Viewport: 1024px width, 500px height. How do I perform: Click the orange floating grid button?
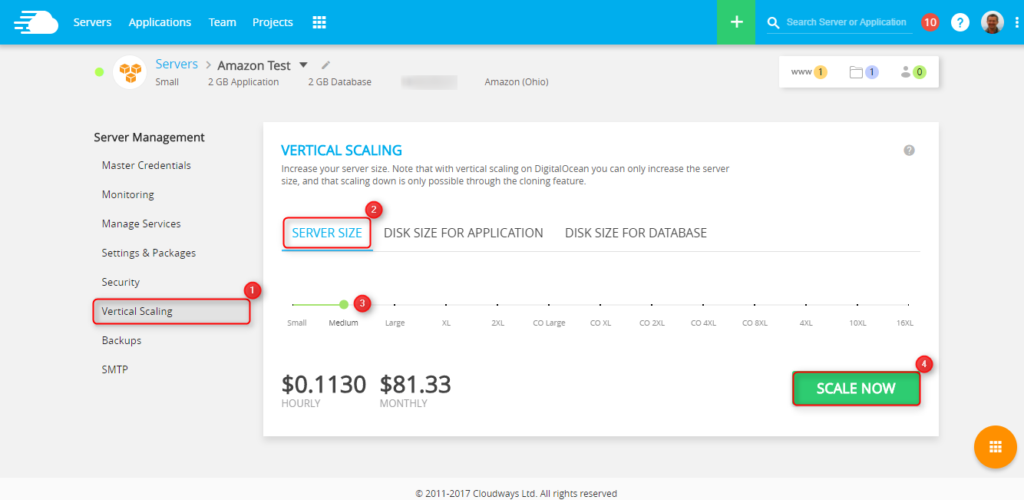(x=995, y=448)
